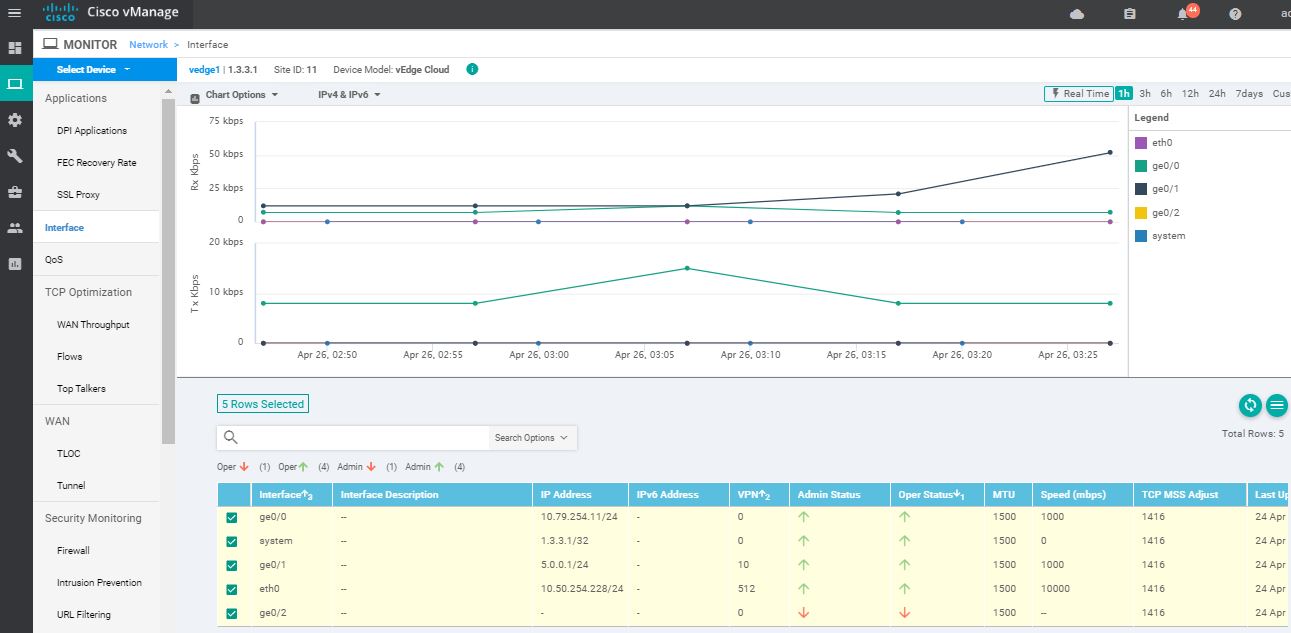
Task: Click the Oper up green arrow filter
Action: (304, 467)
